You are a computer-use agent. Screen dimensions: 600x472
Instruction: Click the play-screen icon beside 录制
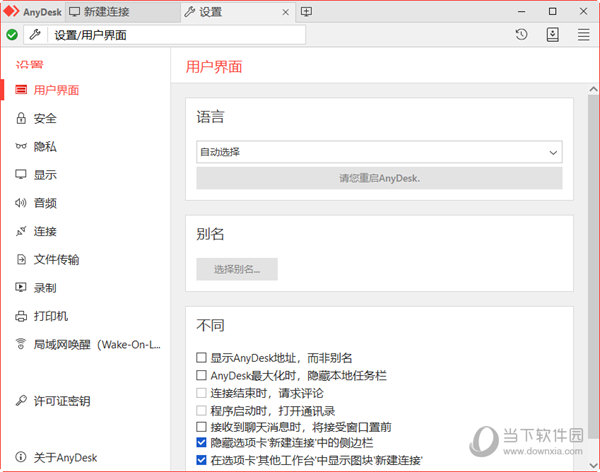[21, 287]
